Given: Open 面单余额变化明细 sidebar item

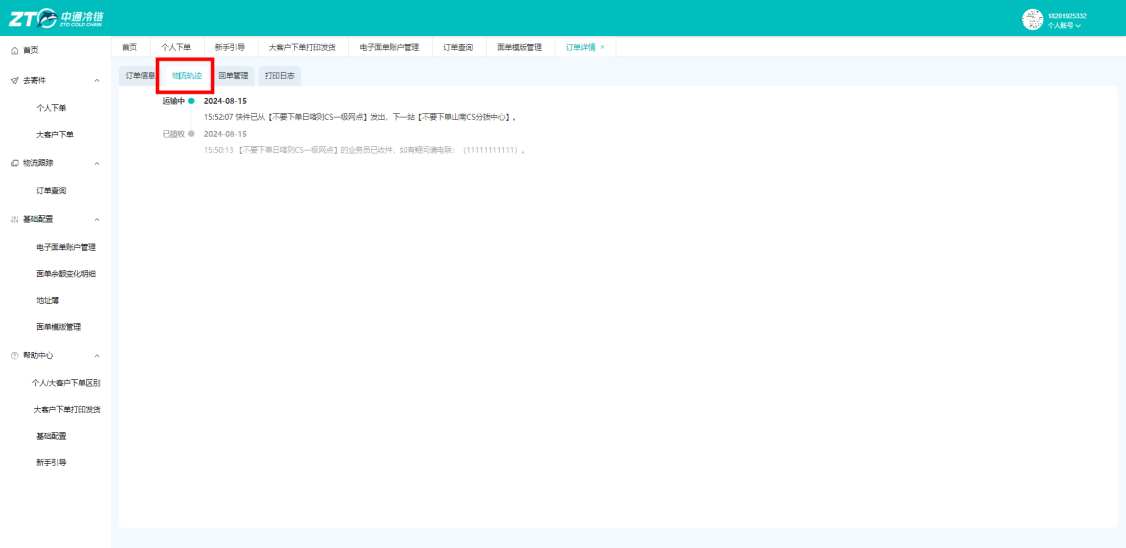Looking at the screenshot, I should pos(66,274).
